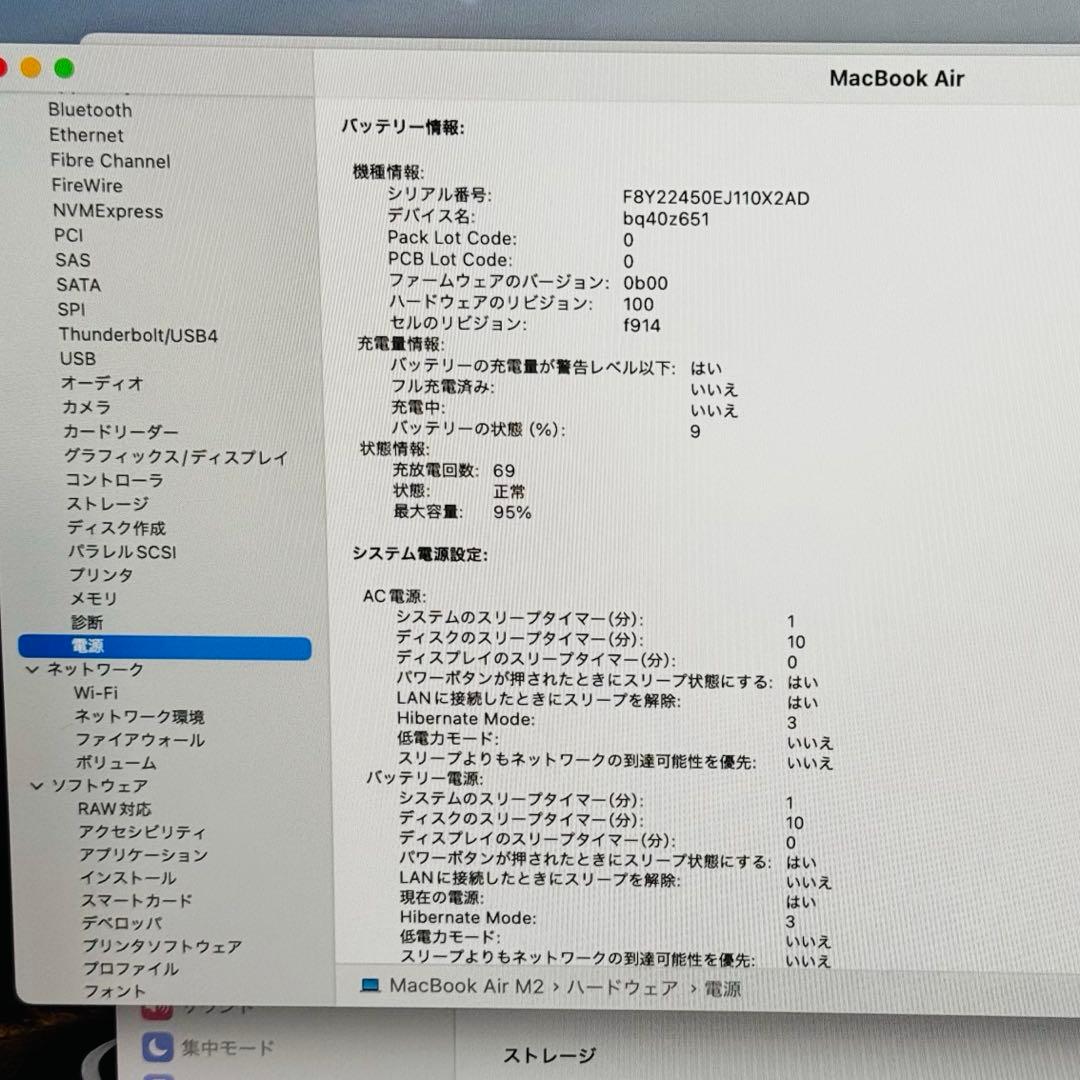Screen dimensions: 1080x1080
Task: Select アプリケーション in the sidebar
Action: coord(143,855)
